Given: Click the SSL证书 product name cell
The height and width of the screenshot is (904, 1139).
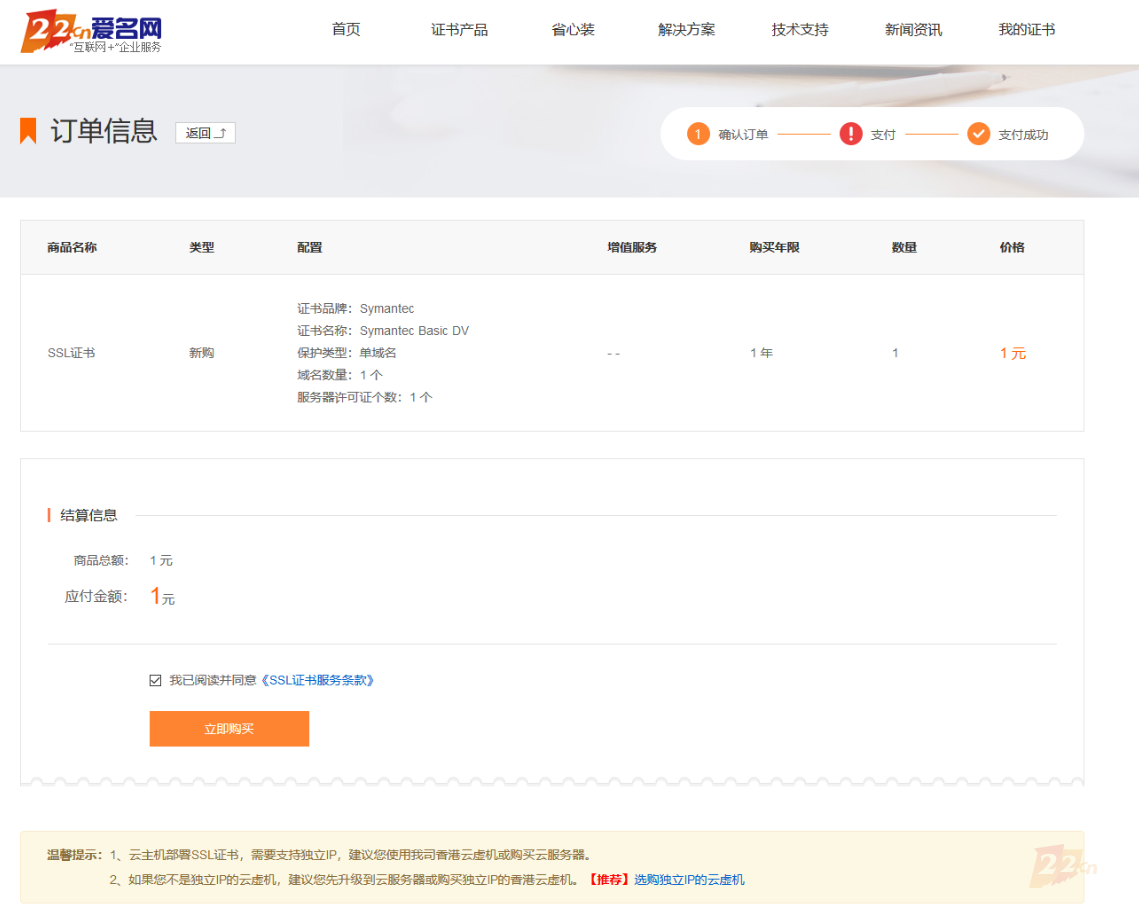Looking at the screenshot, I should click(x=71, y=352).
